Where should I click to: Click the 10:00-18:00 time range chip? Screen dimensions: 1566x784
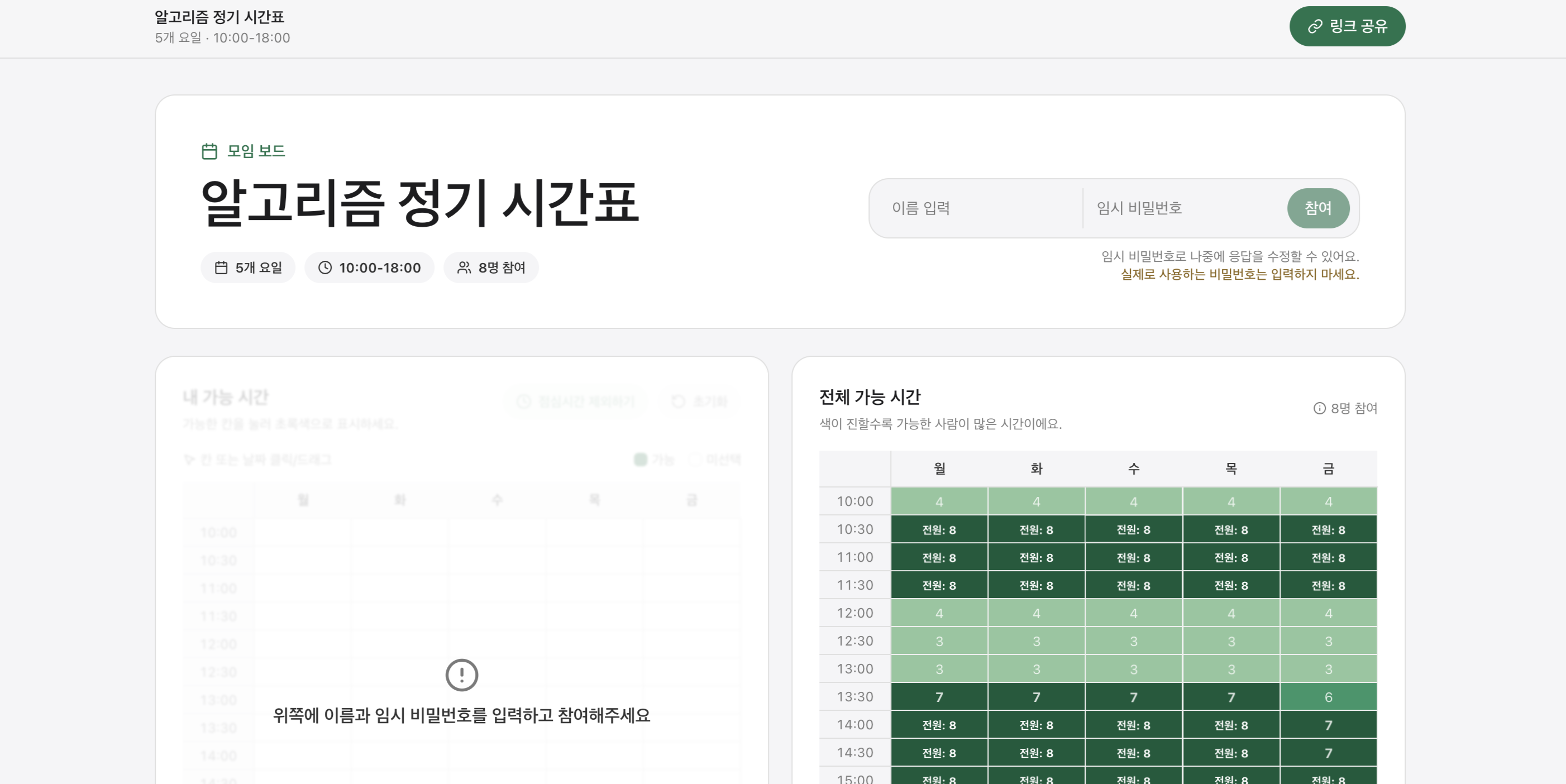370,267
